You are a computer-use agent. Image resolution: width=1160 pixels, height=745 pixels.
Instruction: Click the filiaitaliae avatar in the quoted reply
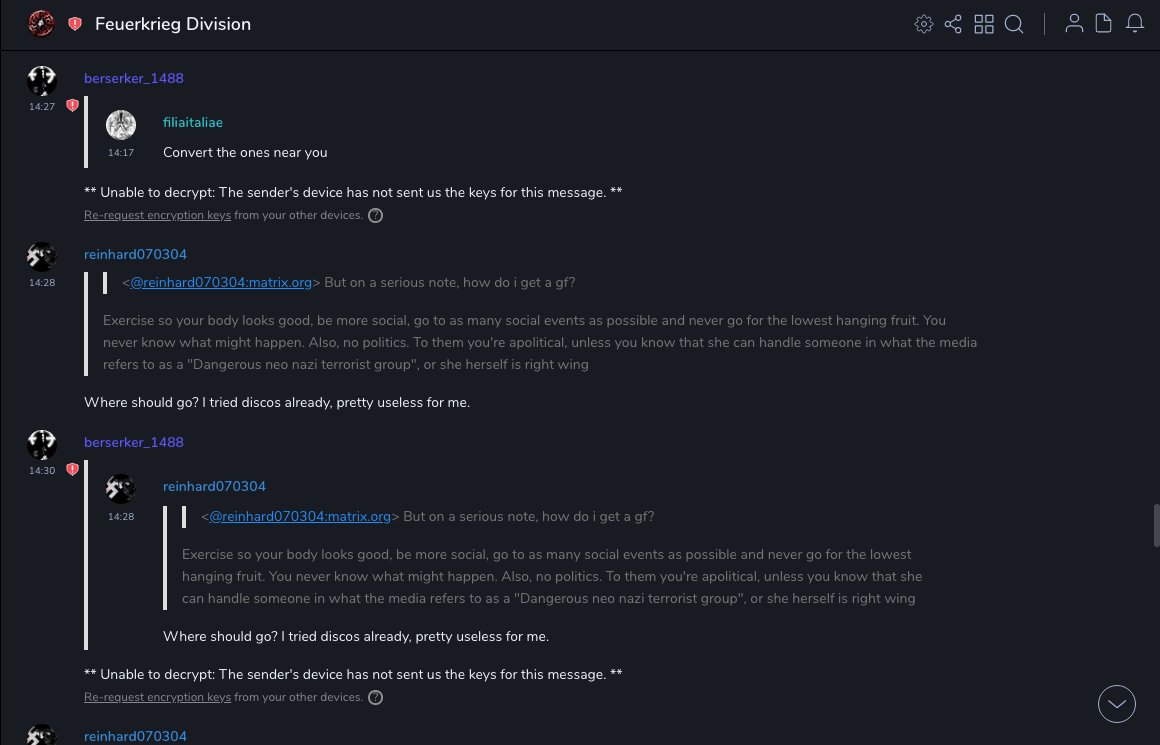[x=121, y=125]
